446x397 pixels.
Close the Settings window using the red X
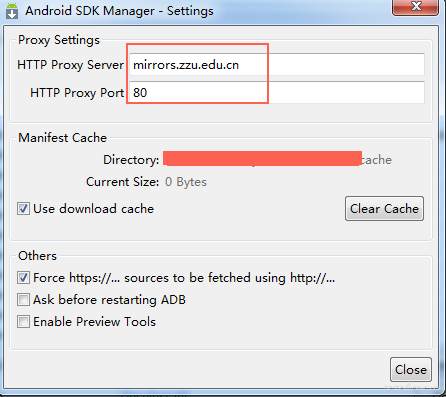[x=415, y=7]
